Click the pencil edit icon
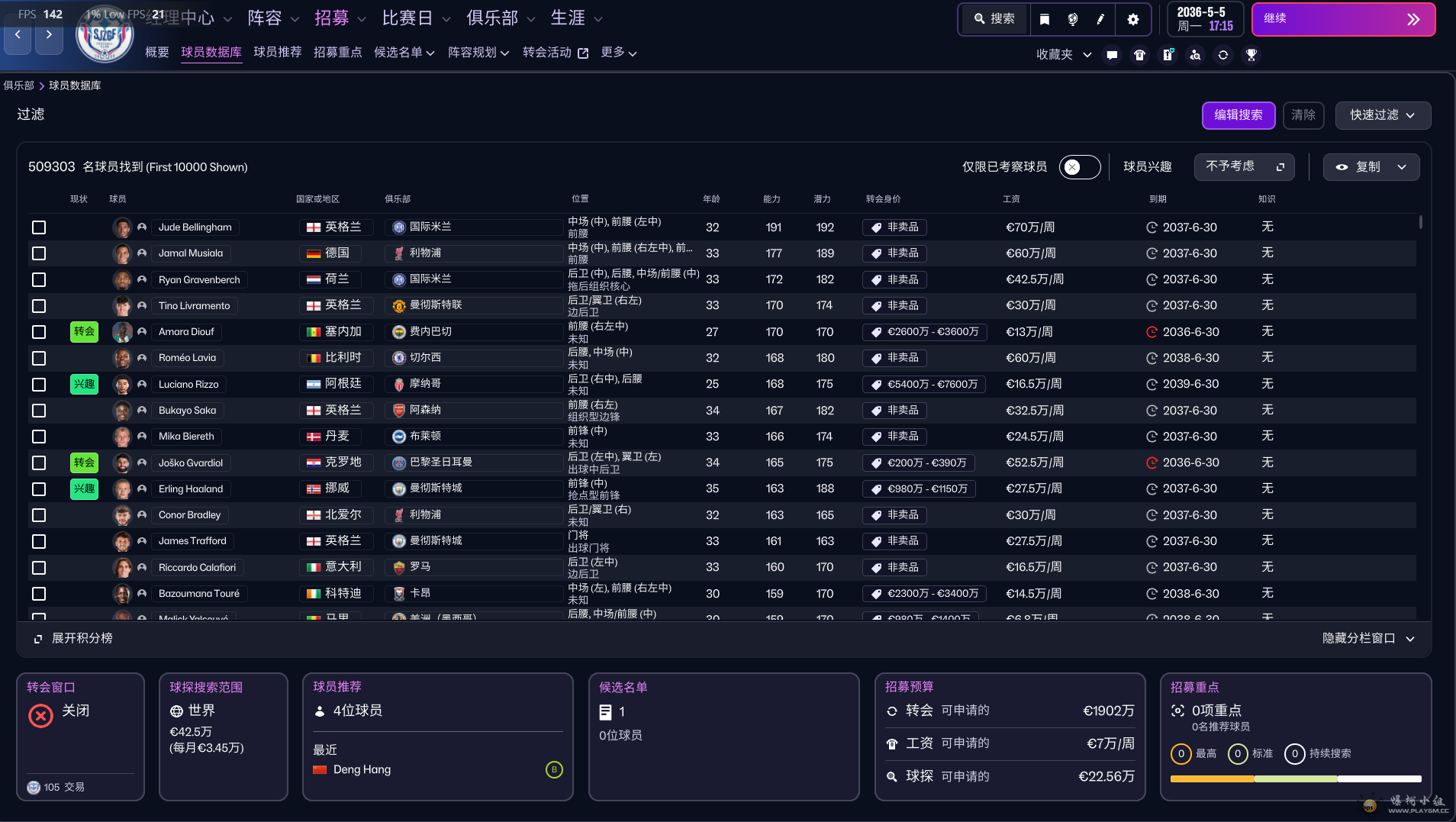 (x=1100, y=19)
